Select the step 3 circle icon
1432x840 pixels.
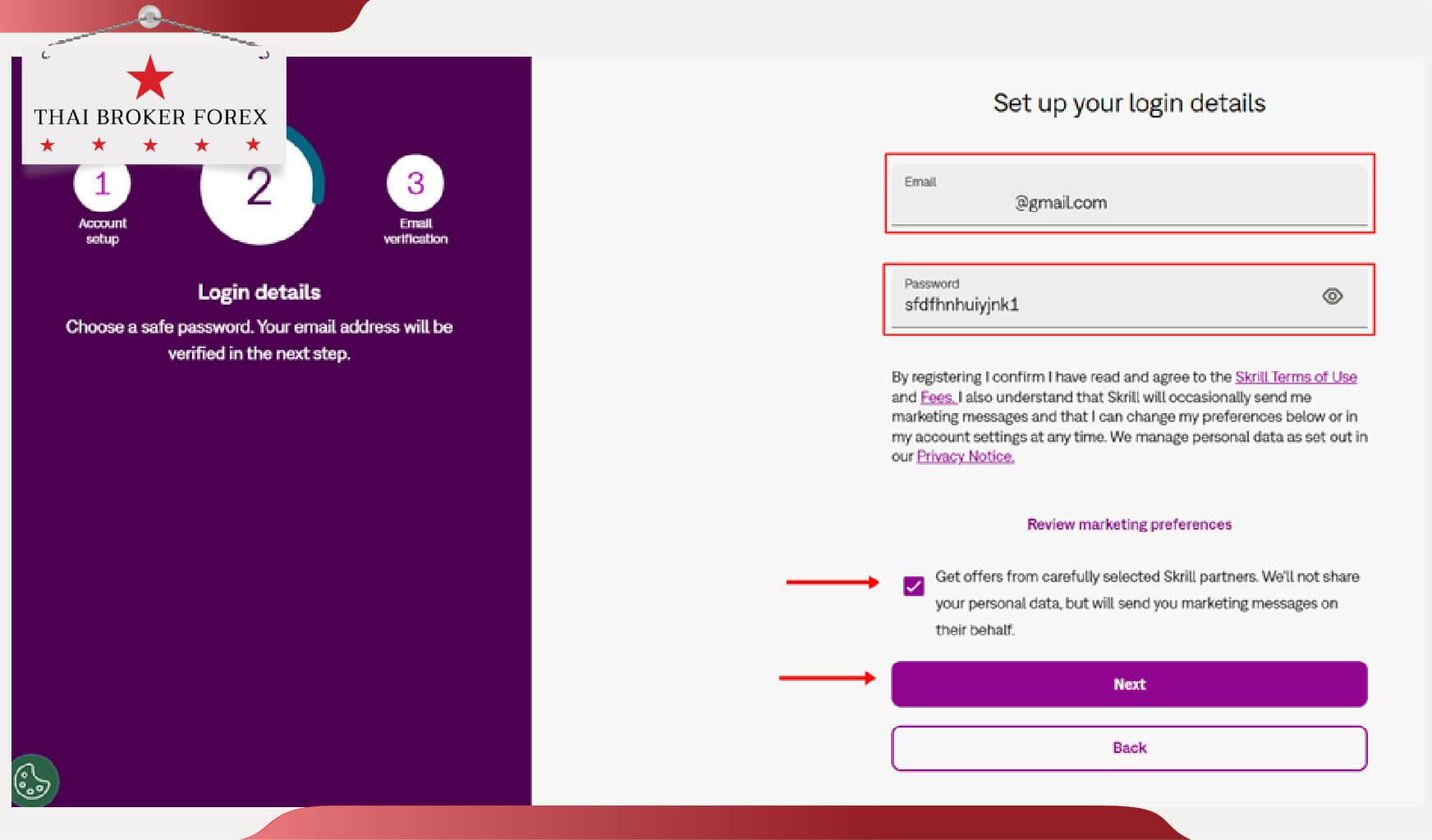tap(415, 183)
